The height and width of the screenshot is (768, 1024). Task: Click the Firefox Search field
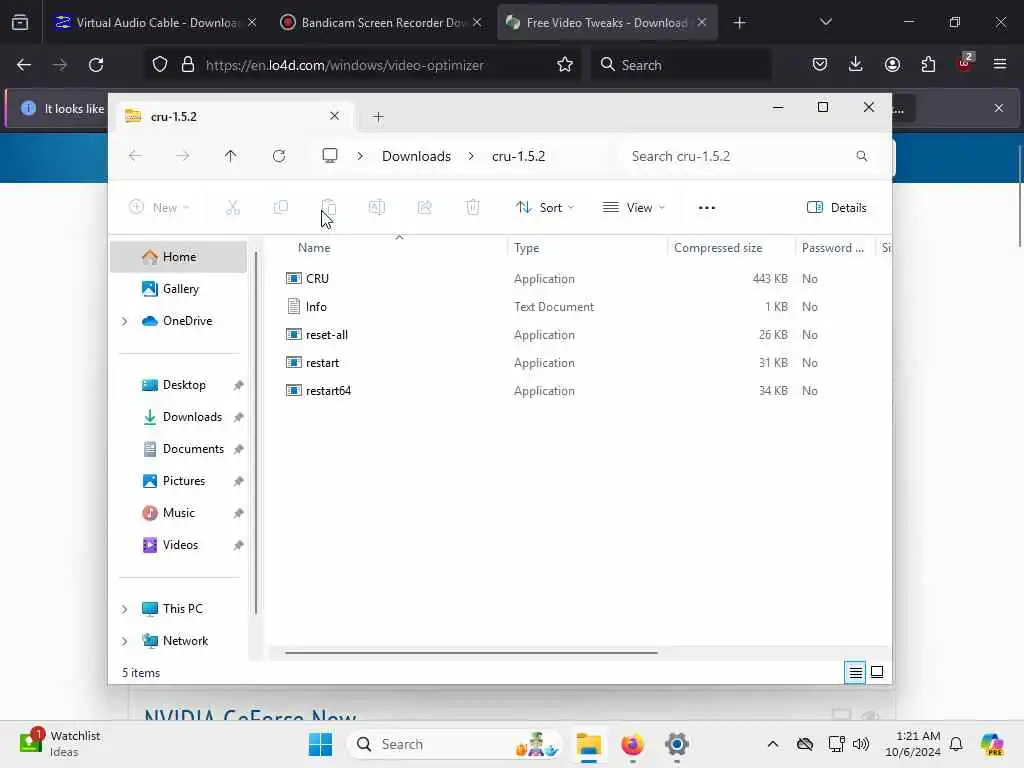point(681,65)
